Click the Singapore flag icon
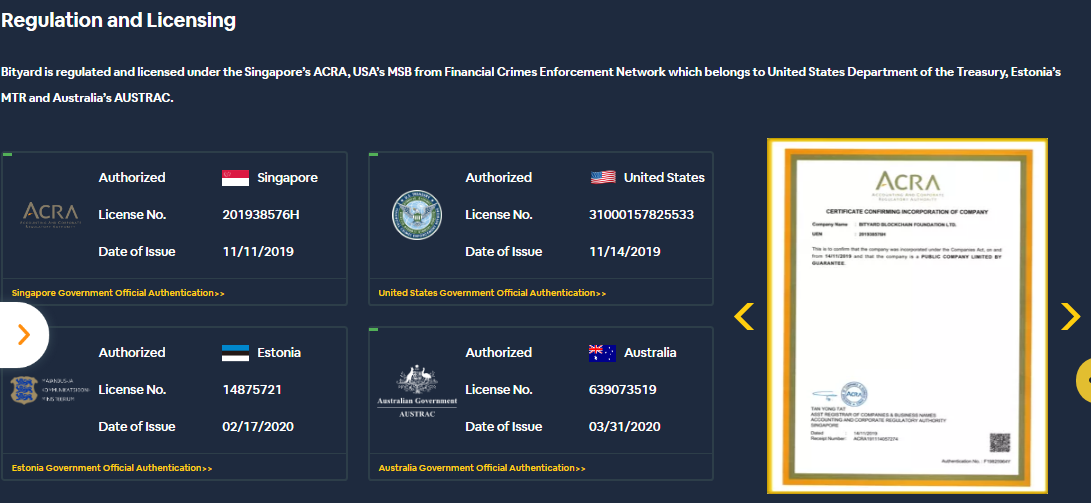This screenshot has height=503, width=1091. point(235,178)
